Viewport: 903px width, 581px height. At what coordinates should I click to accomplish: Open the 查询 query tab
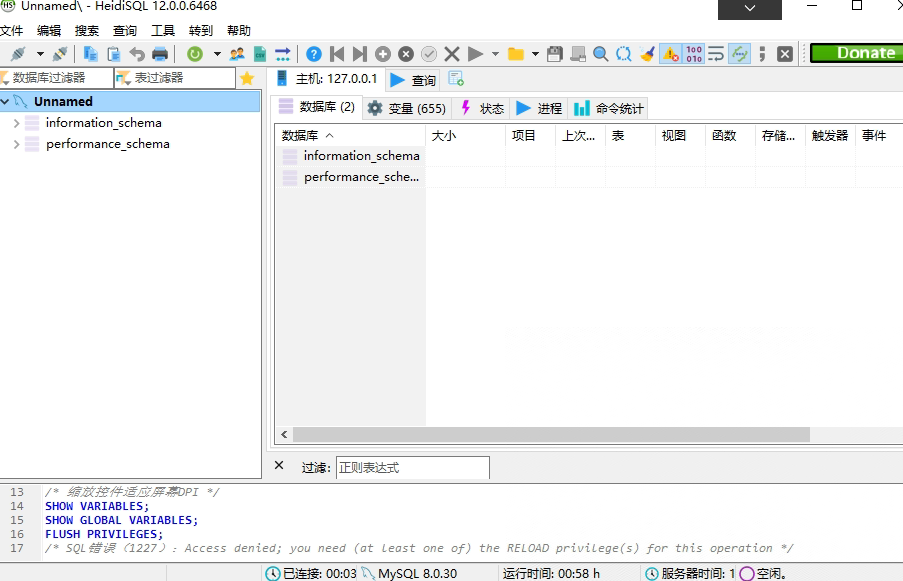pyautogui.click(x=413, y=80)
